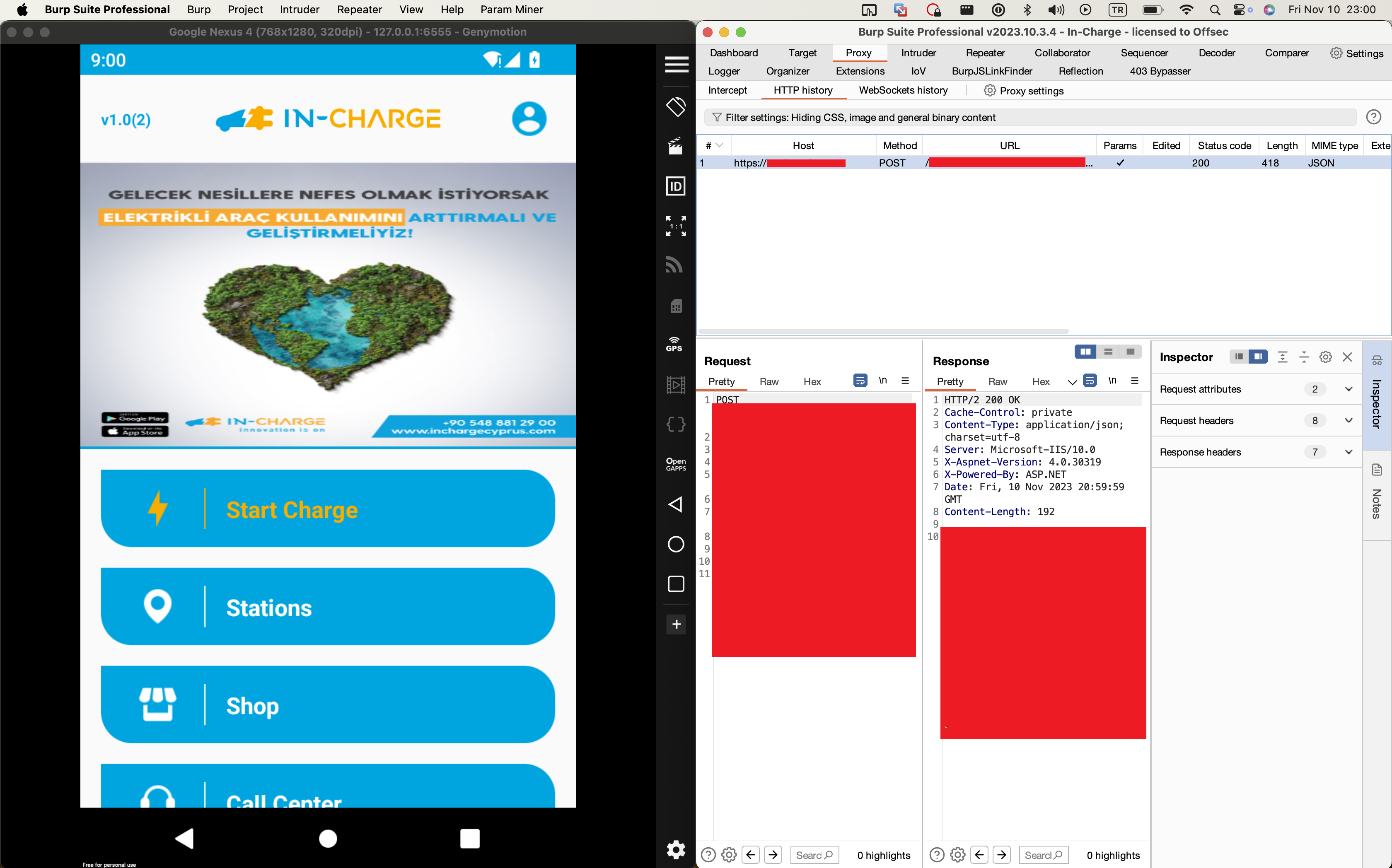The height and width of the screenshot is (868, 1392).
Task: Open the Genymotion curly braces icon
Action: coord(676,424)
